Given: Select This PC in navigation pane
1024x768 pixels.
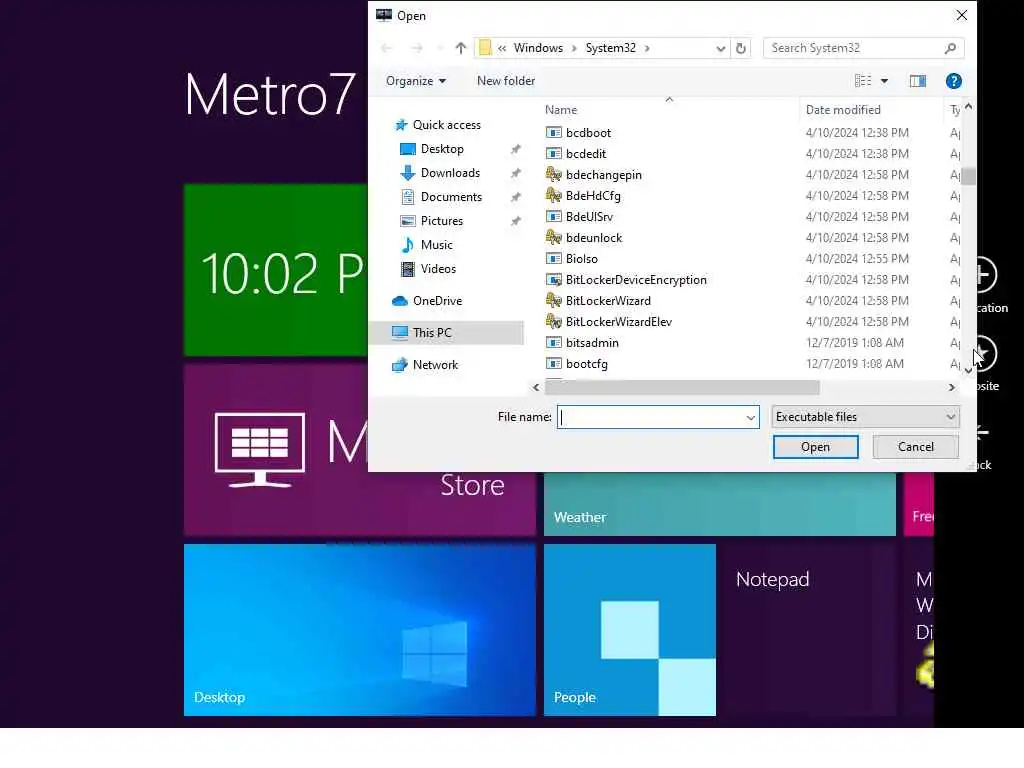Looking at the screenshot, I should (447, 332).
